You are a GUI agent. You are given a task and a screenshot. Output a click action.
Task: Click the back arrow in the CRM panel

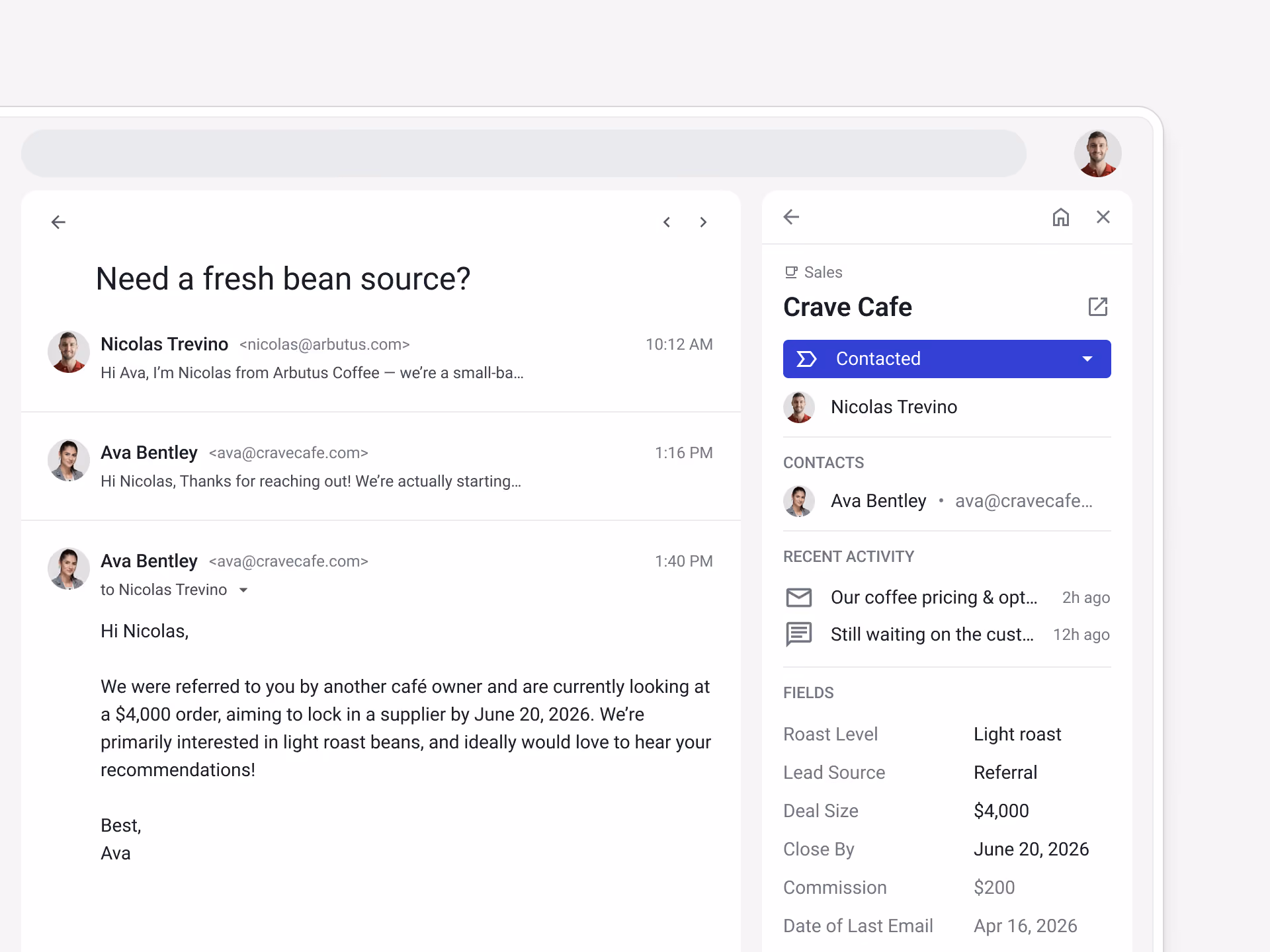click(x=791, y=217)
